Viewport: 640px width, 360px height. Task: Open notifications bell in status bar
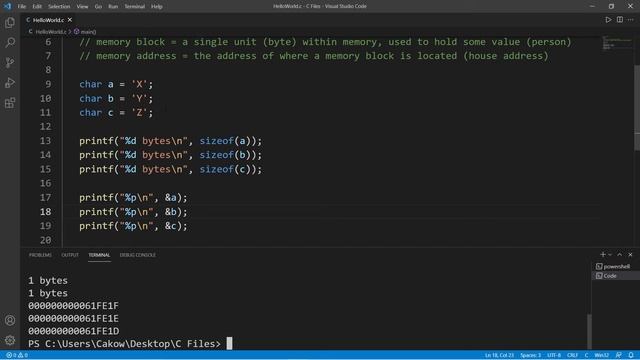pos(631,355)
